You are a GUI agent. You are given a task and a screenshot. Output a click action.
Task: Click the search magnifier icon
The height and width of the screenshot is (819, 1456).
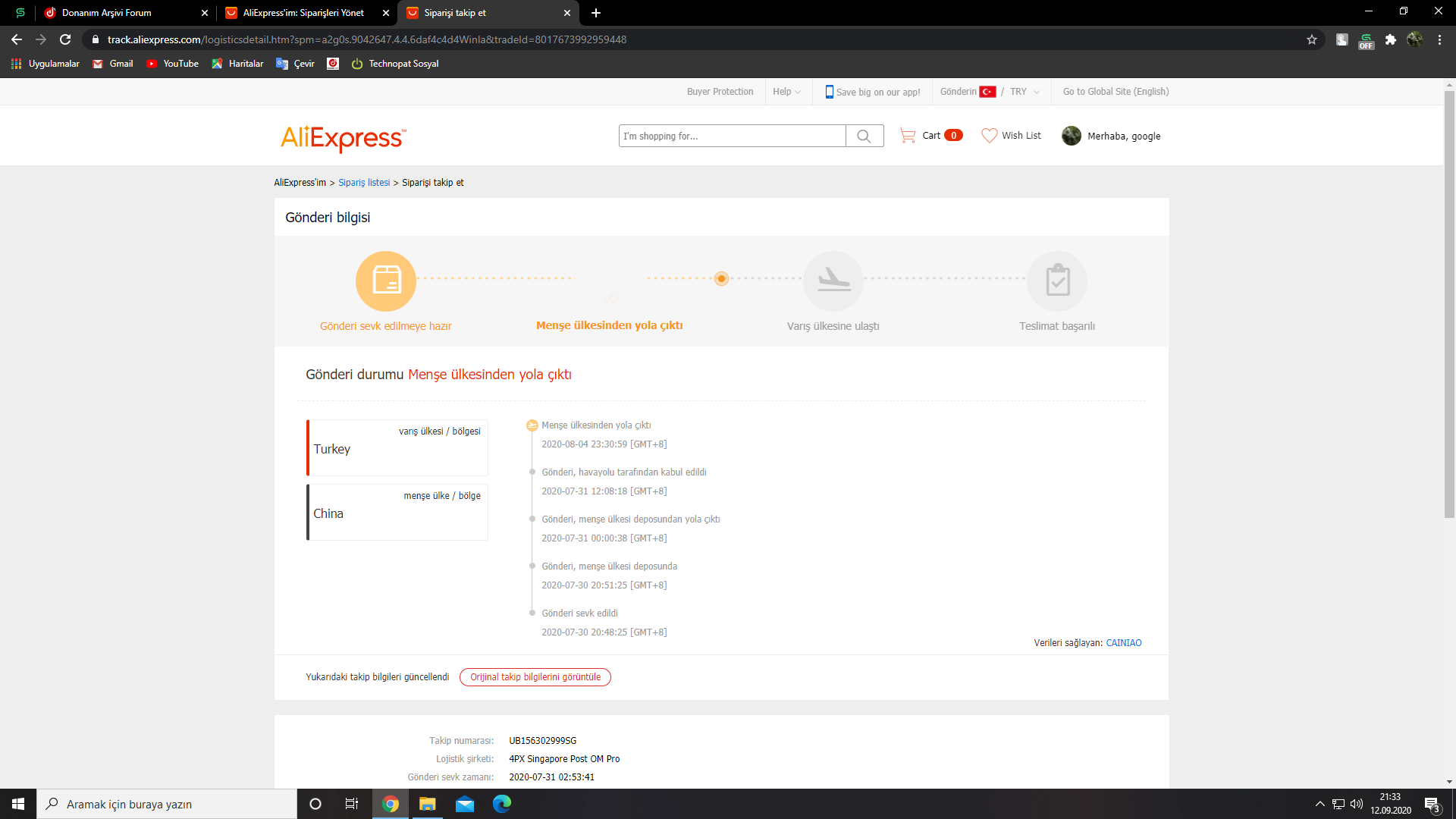click(864, 136)
